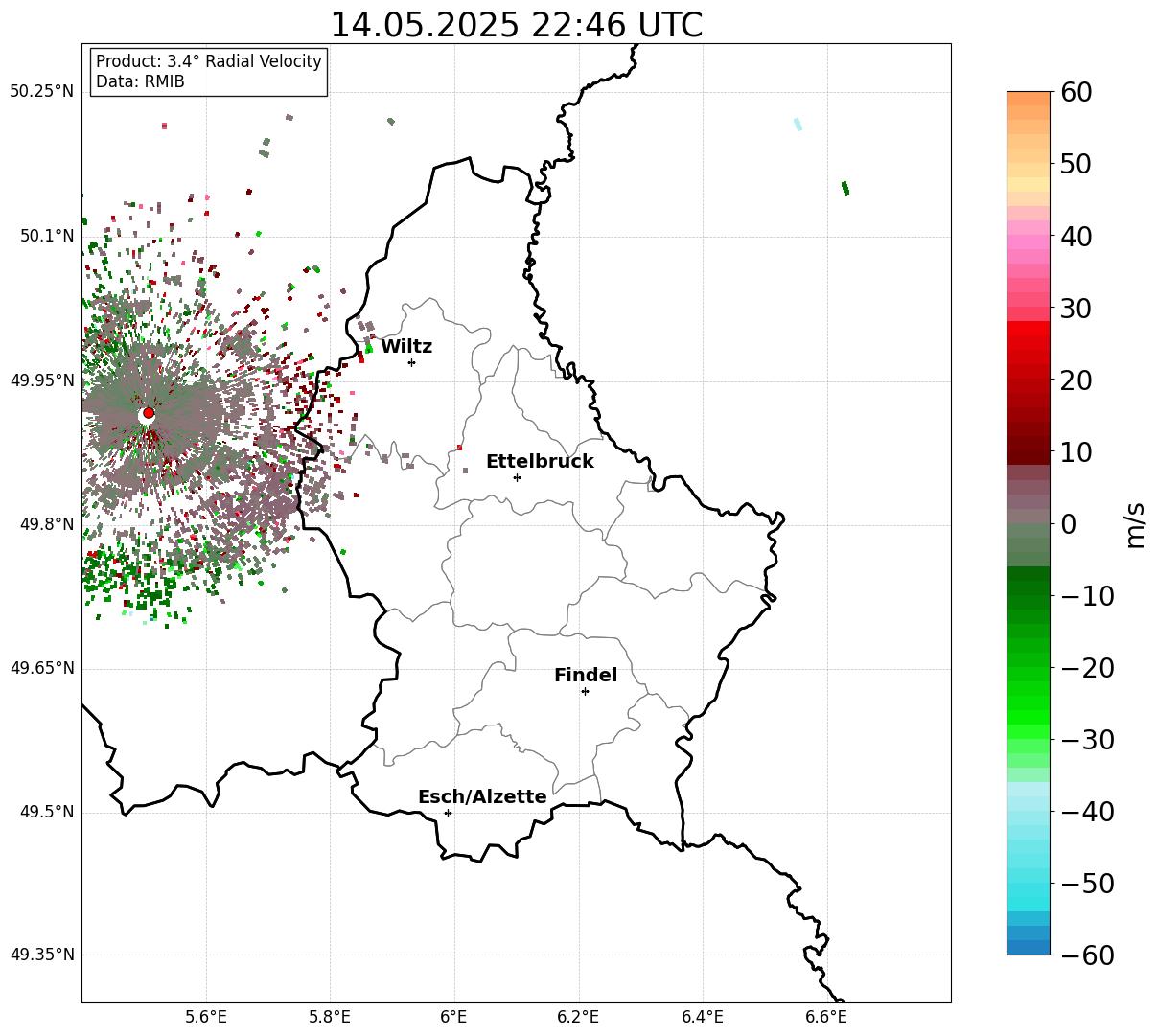The height and width of the screenshot is (1036, 1157).
Task: Click the colorbar tick value −10
Action: 1086,596
